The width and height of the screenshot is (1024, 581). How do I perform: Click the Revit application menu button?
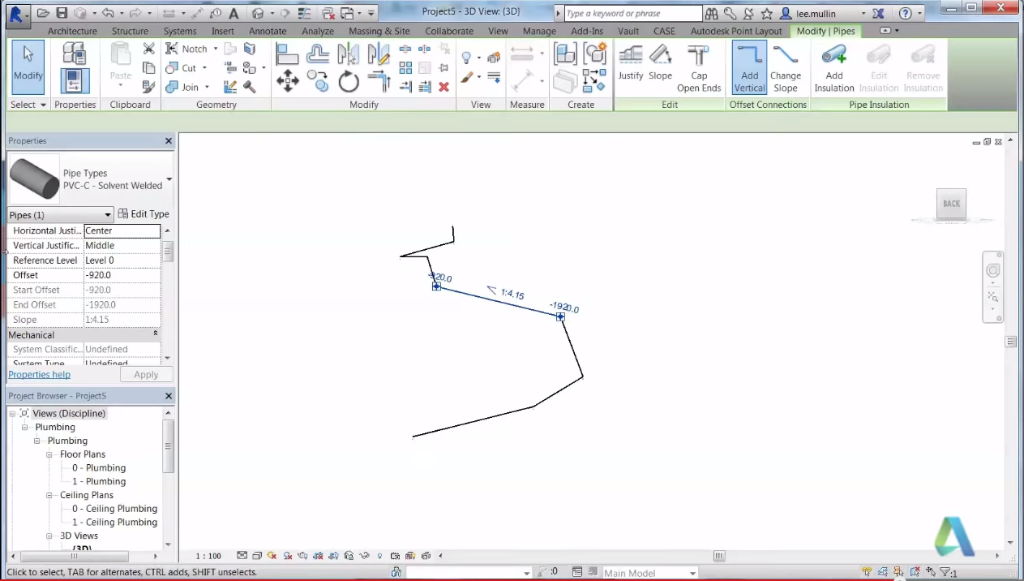pyautogui.click(x=16, y=14)
